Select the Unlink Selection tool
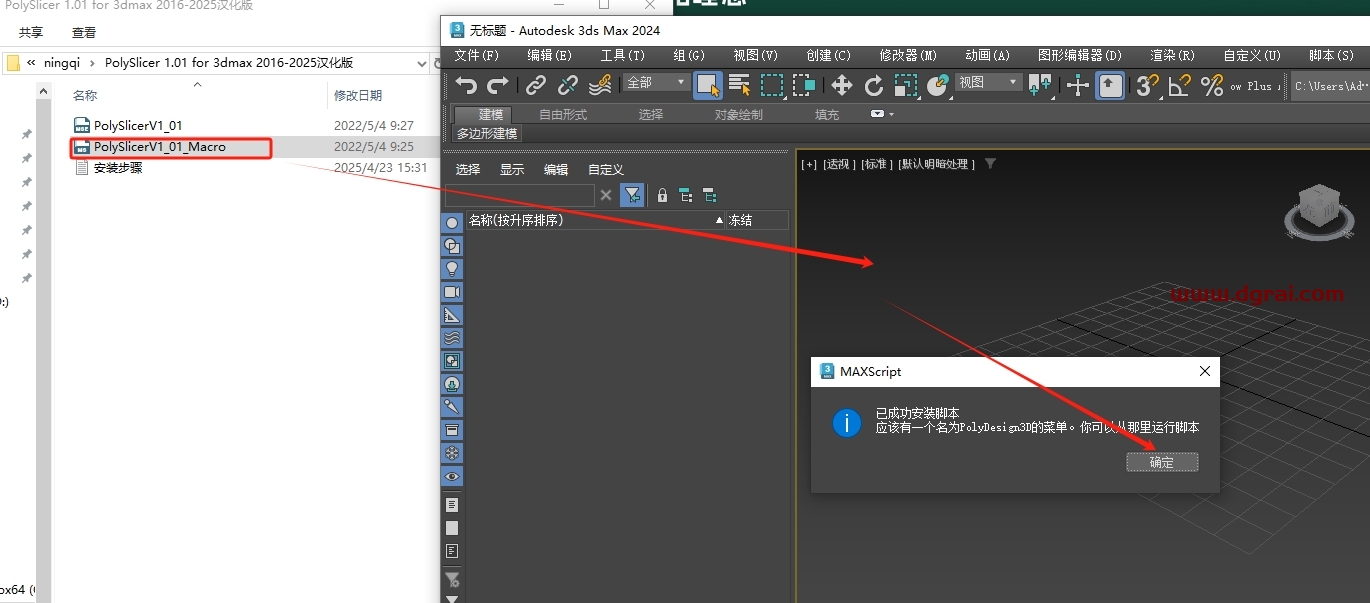Screen dimensions: 1370x603 (568, 85)
